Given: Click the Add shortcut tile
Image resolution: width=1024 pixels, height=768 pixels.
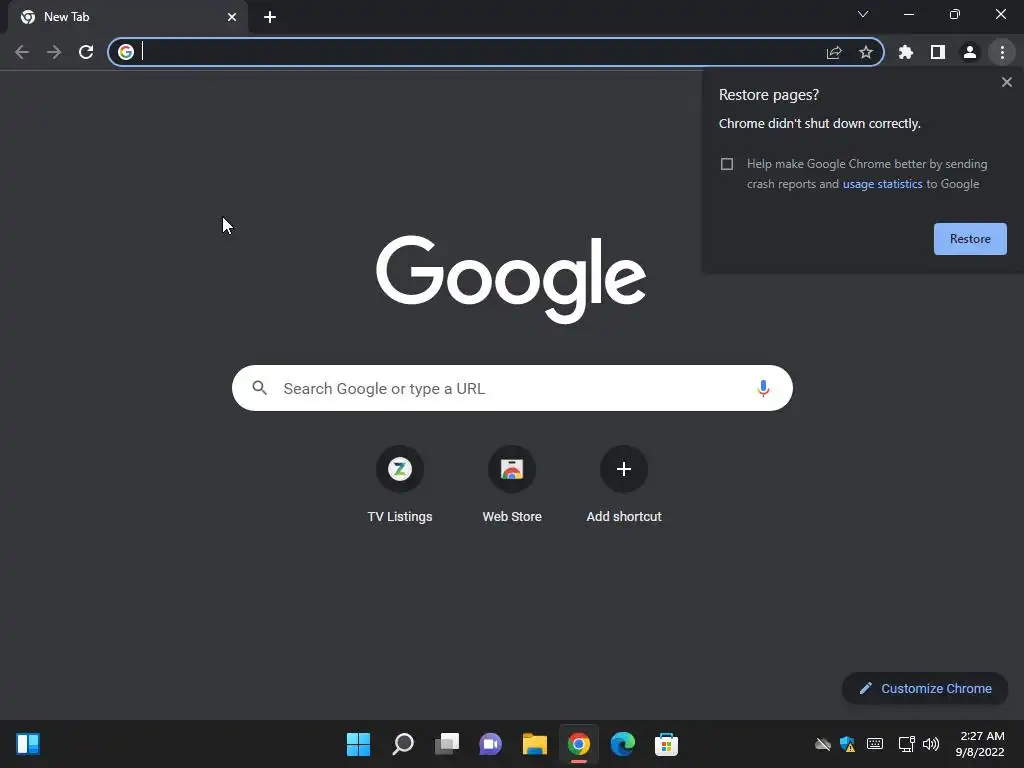Looking at the screenshot, I should [624, 485].
